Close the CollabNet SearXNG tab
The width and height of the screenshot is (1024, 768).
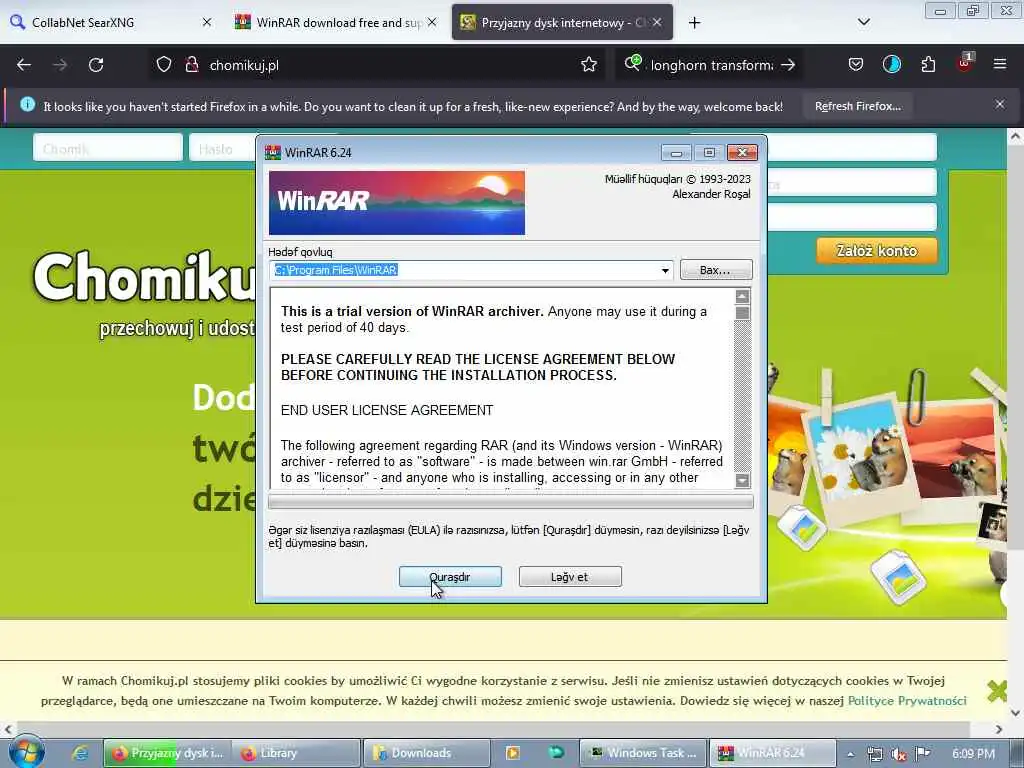coord(207,22)
